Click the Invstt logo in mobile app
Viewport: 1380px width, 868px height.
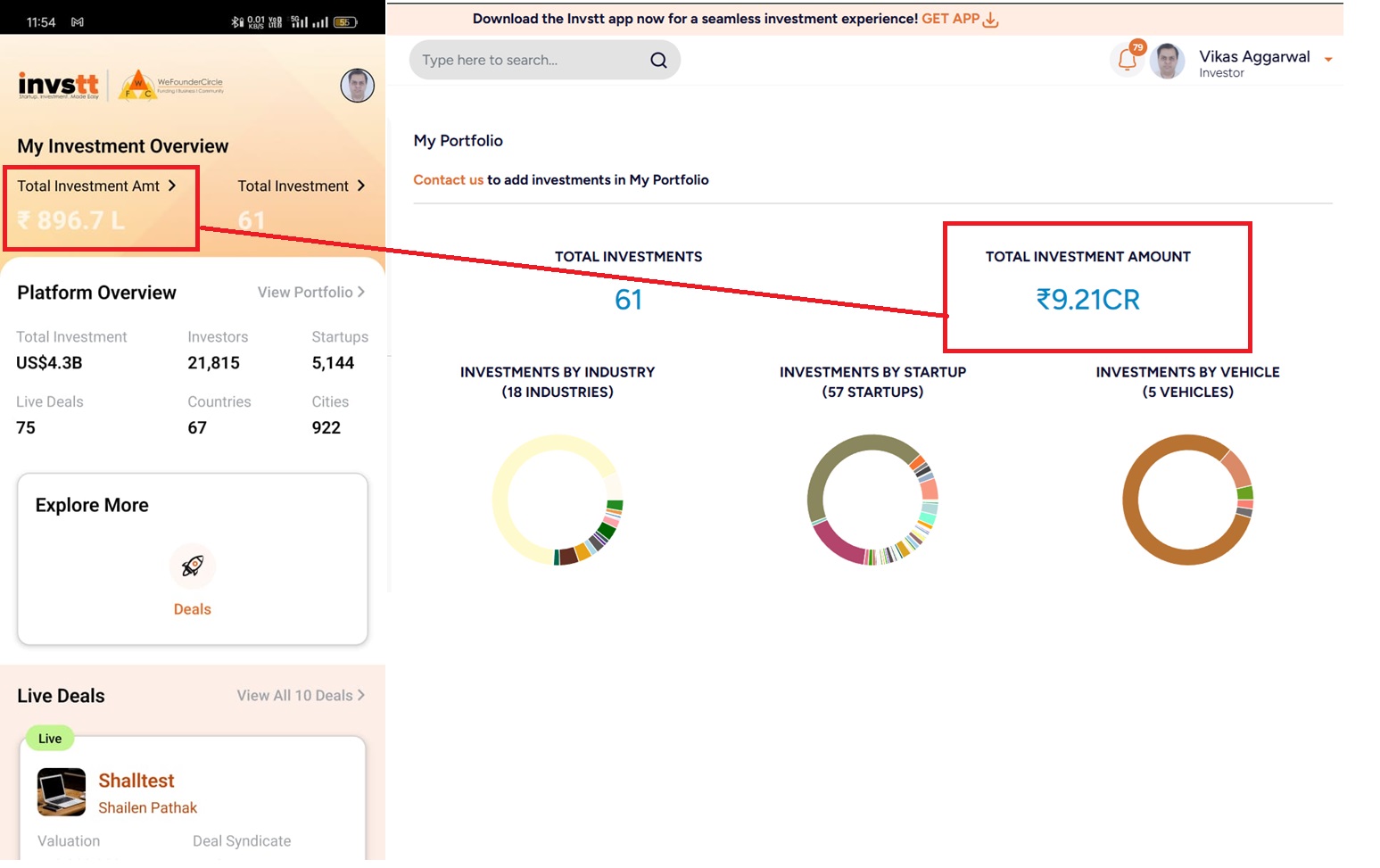59,85
